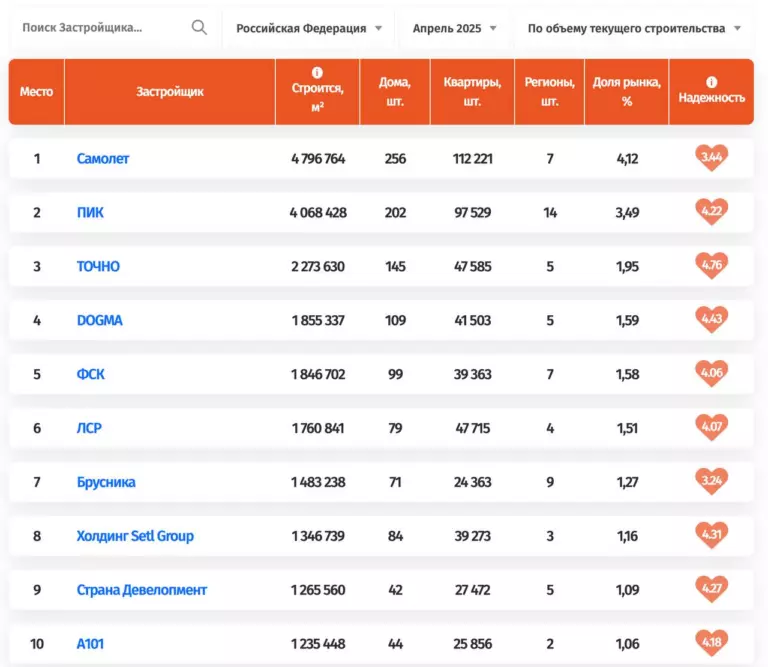Image resolution: width=768 pixels, height=667 pixels.
Task: Select the value 1 855 337
Action: pyautogui.click(x=318, y=320)
